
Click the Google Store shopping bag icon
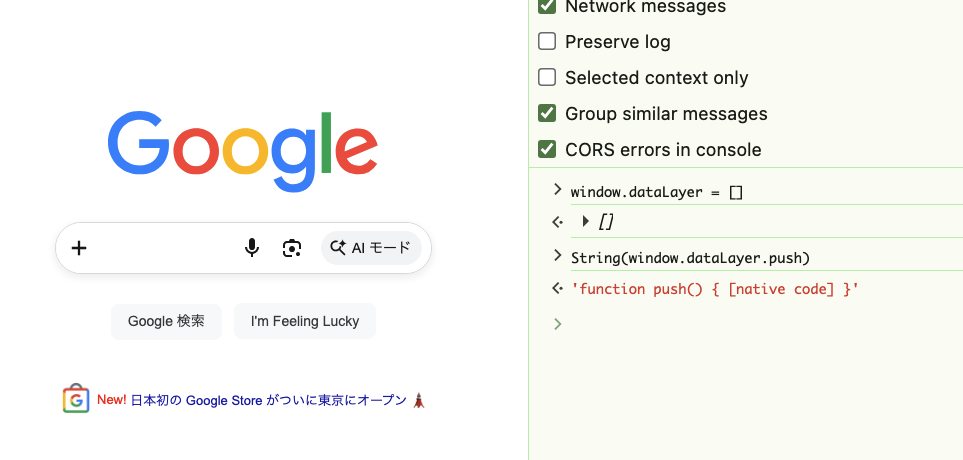coord(76,399)
